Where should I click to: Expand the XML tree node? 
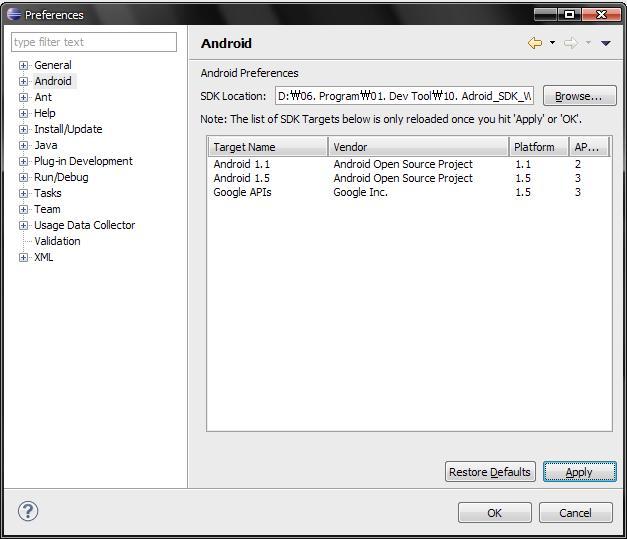tap(23, 257)
